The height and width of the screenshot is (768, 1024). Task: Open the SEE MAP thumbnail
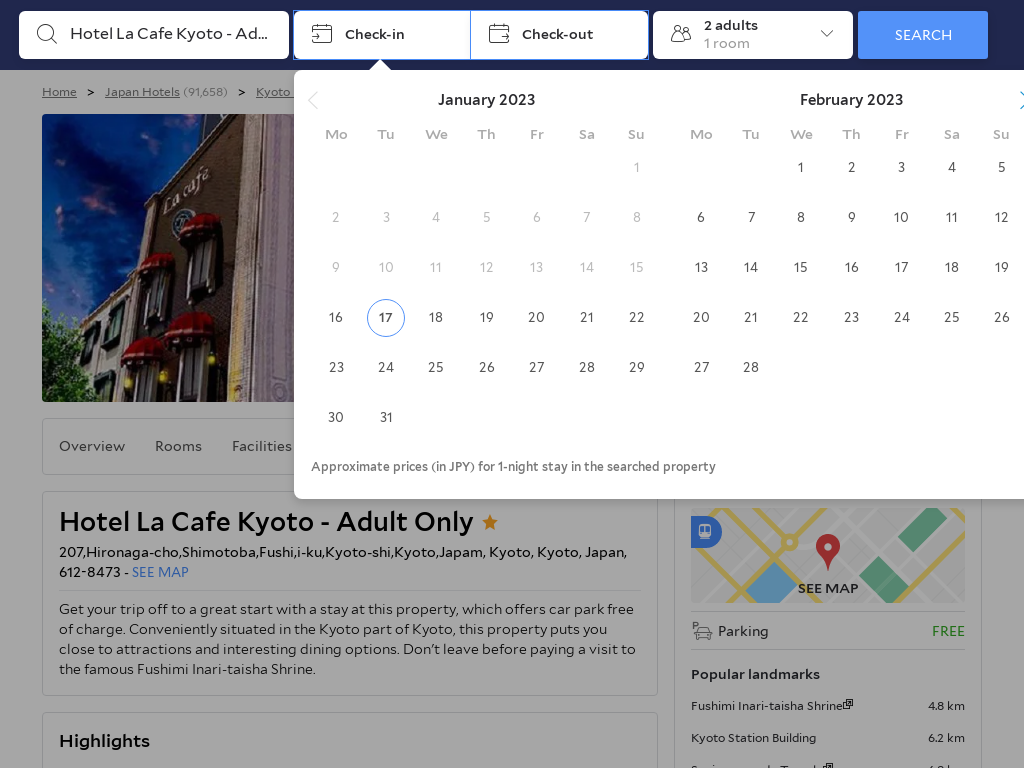coord(828,556)
